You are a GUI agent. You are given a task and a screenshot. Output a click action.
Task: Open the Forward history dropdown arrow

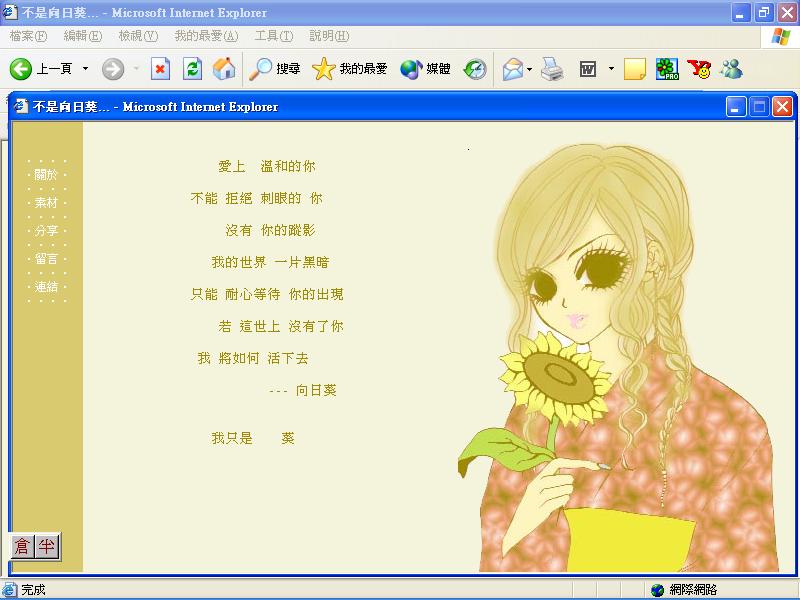(x=136, y=68)
